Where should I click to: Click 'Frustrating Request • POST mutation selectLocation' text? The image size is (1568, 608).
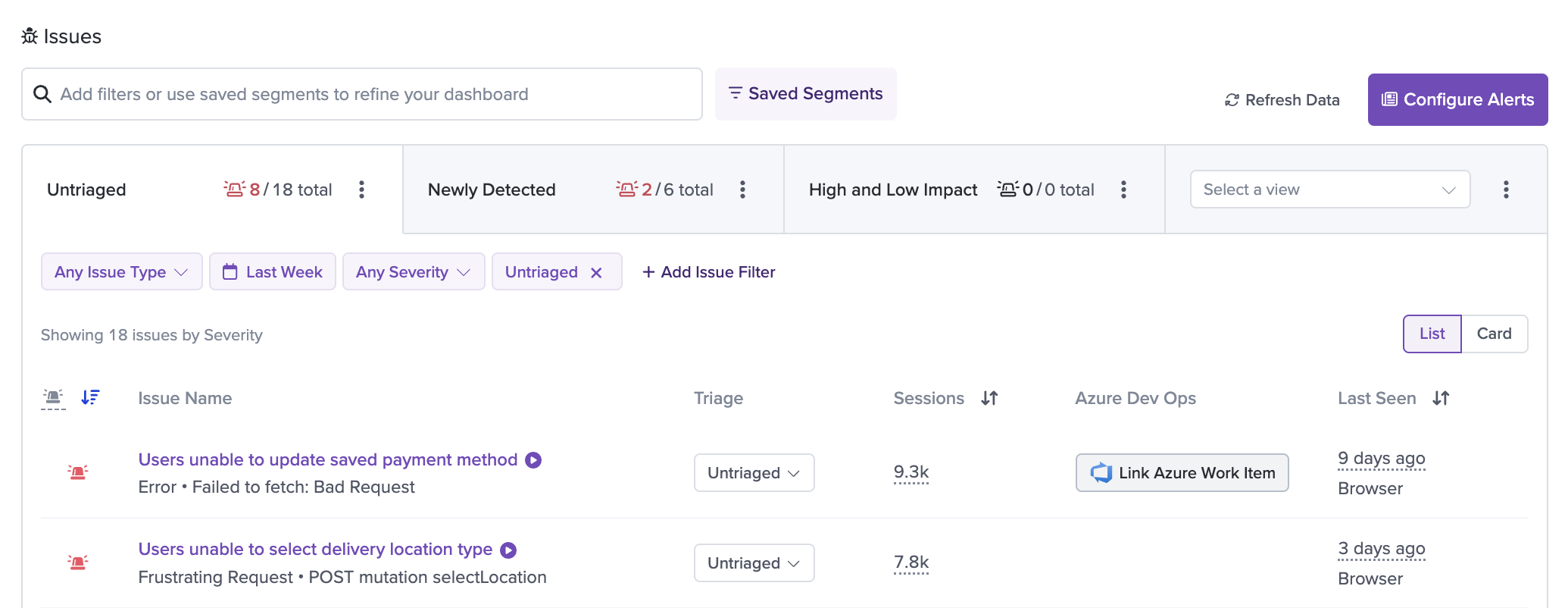coord(342,578)
